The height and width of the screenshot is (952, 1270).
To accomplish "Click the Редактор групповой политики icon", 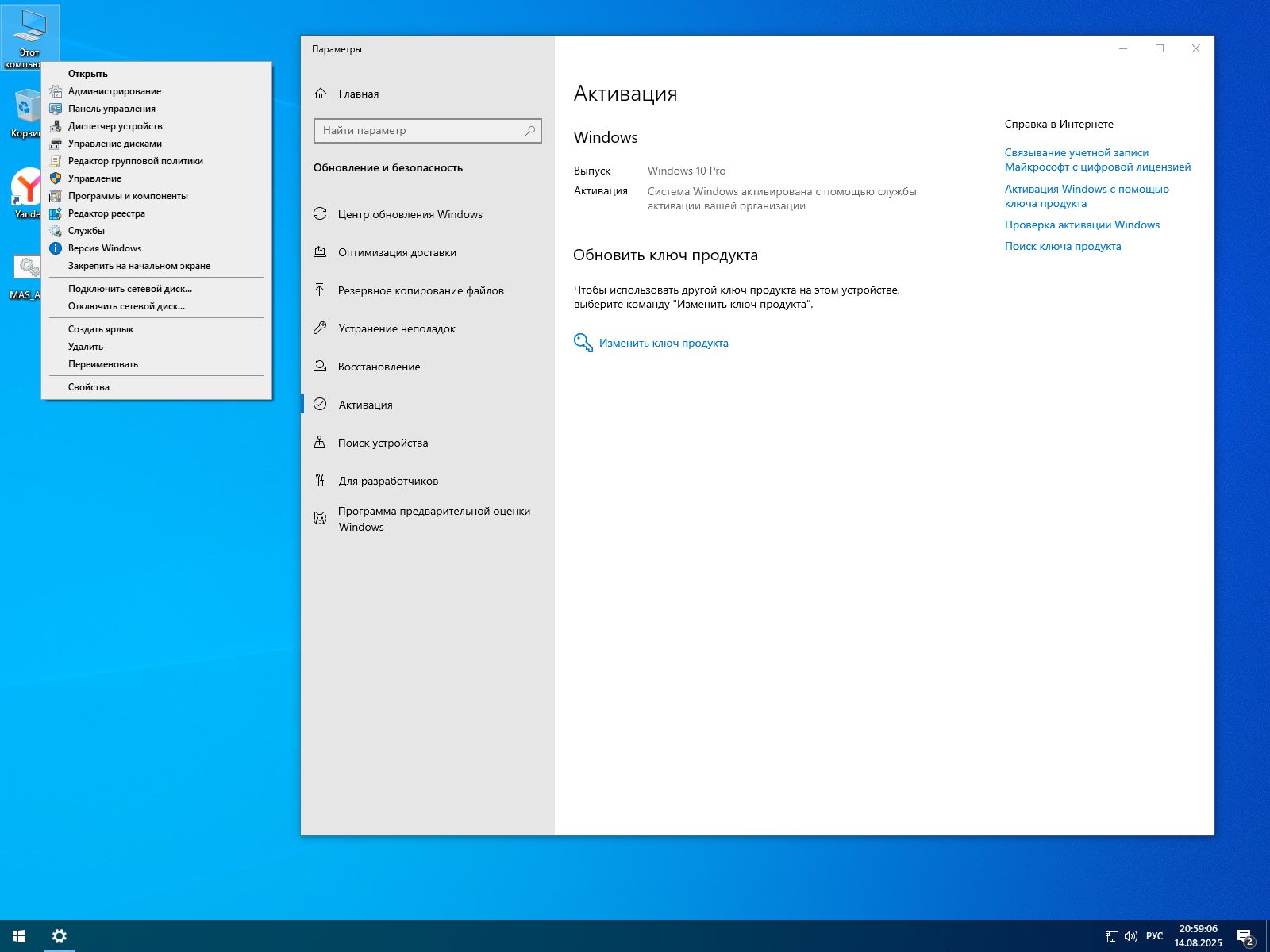I will 56,161.
